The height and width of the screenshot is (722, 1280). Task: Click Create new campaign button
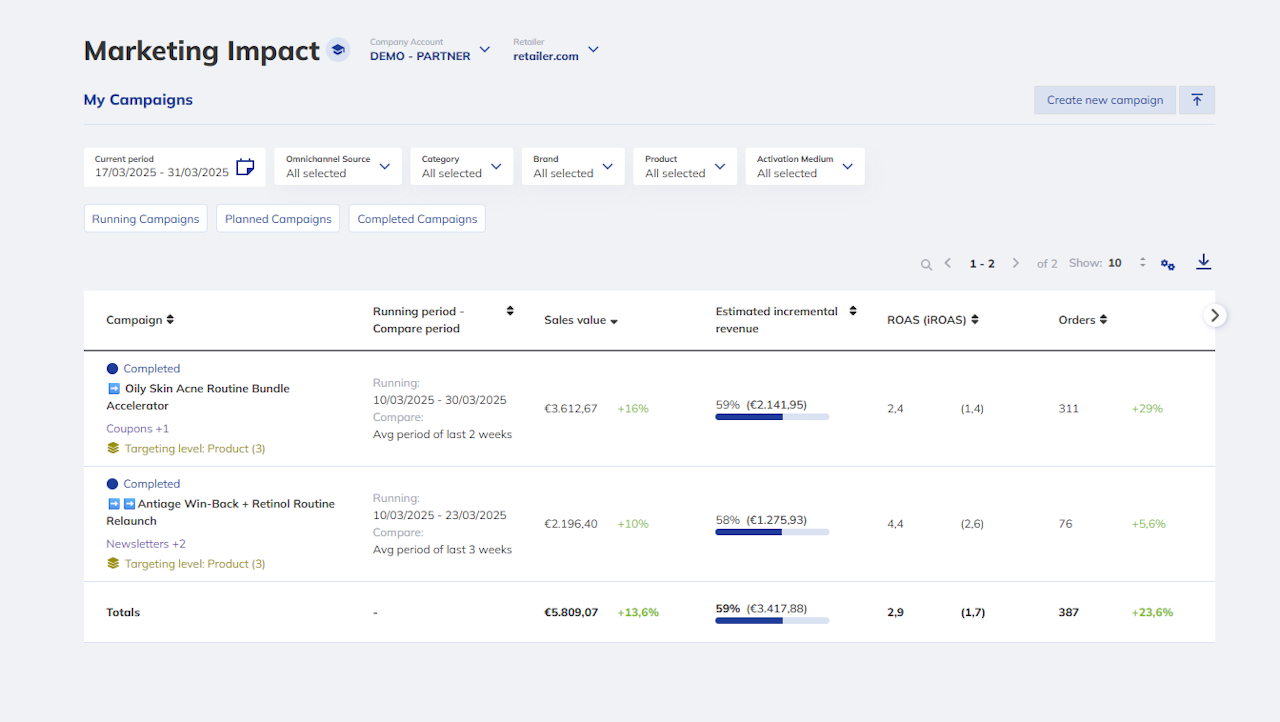tap(1104, 100)
